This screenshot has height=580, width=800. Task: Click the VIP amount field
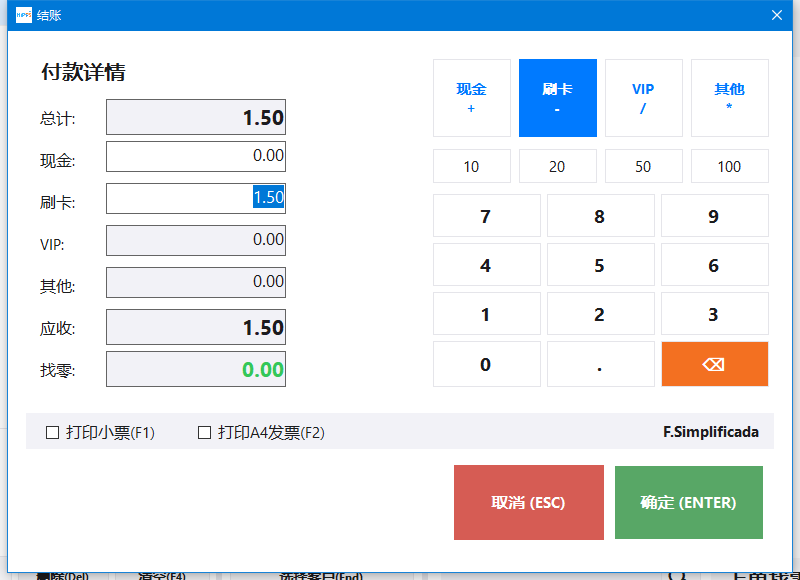(x=196, y=240)
